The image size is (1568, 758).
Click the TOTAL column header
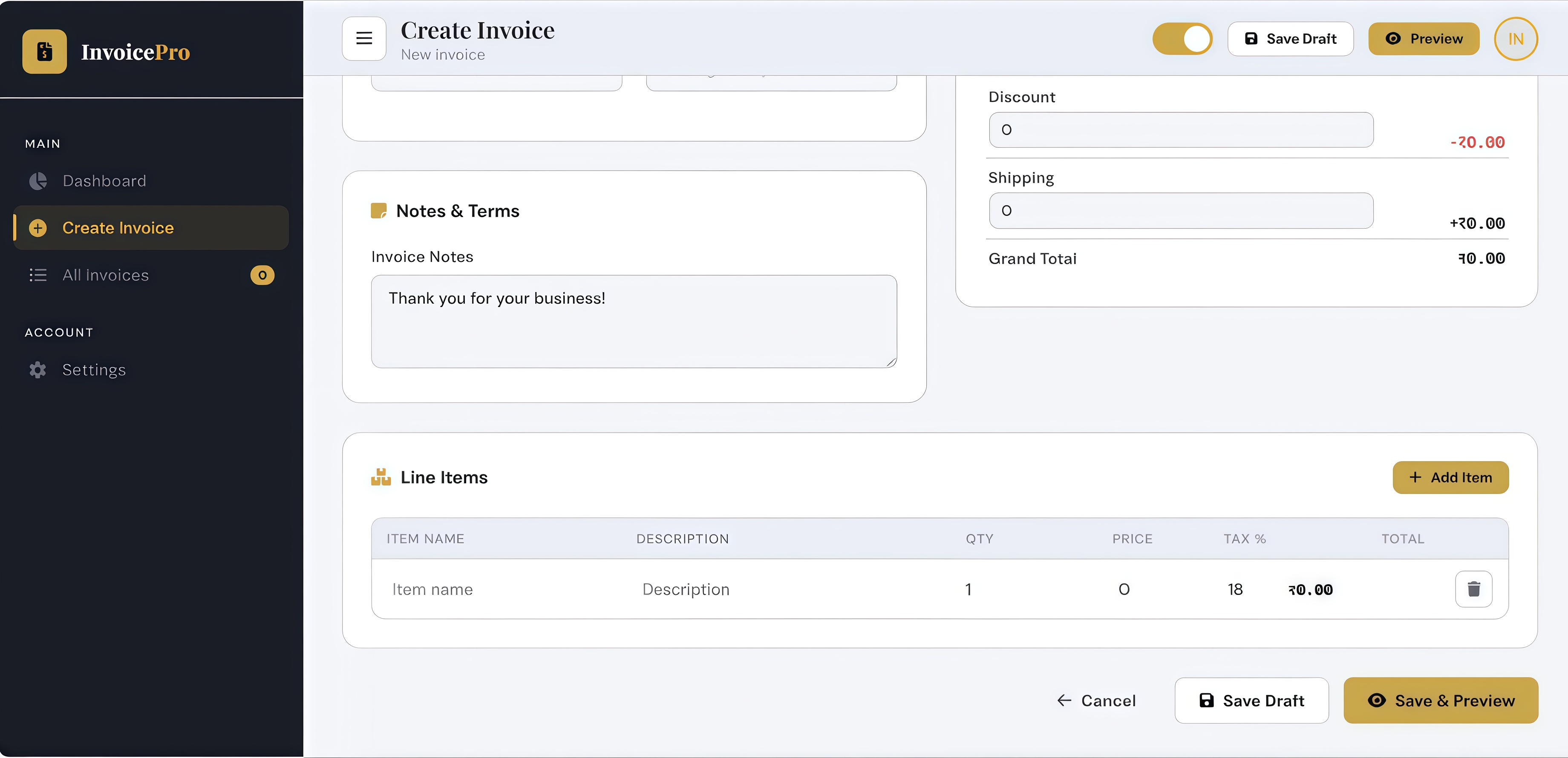point(1402,539)
